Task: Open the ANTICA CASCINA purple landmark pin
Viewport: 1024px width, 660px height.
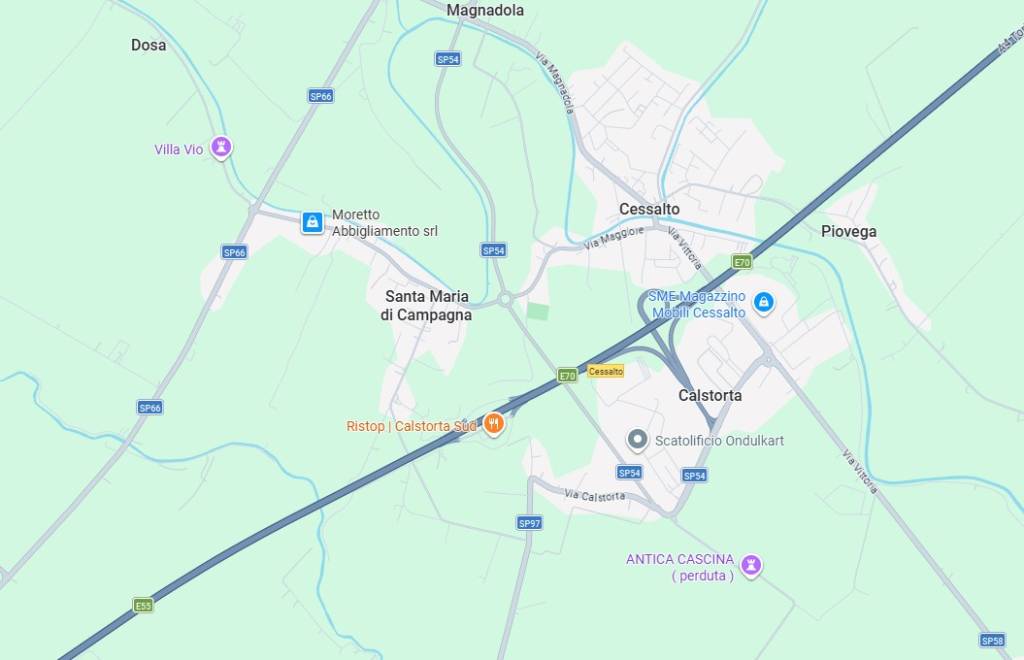Action: 751,565
